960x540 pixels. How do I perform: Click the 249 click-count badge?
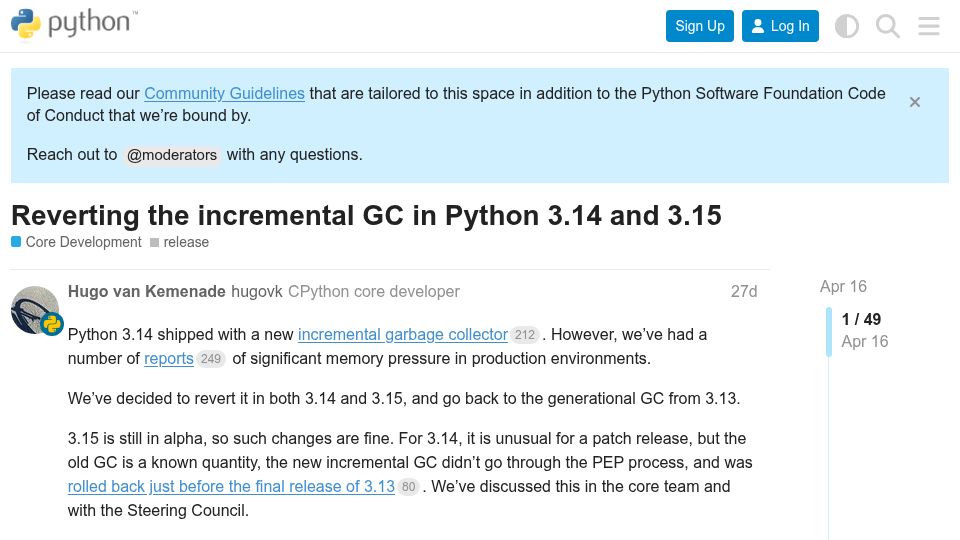tap(211, 359)
